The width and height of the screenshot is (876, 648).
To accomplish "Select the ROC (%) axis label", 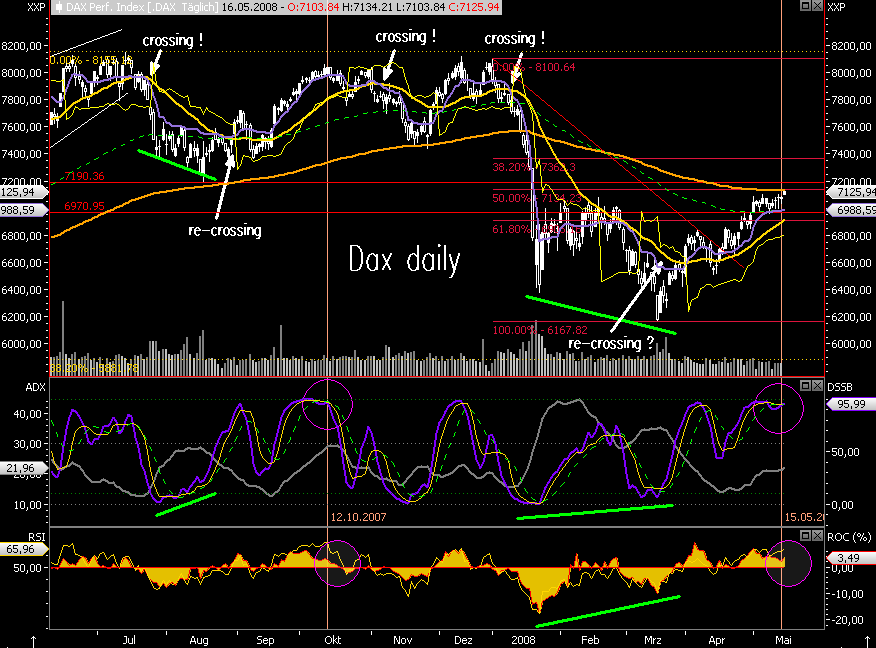I will click(x=849, y=537).
